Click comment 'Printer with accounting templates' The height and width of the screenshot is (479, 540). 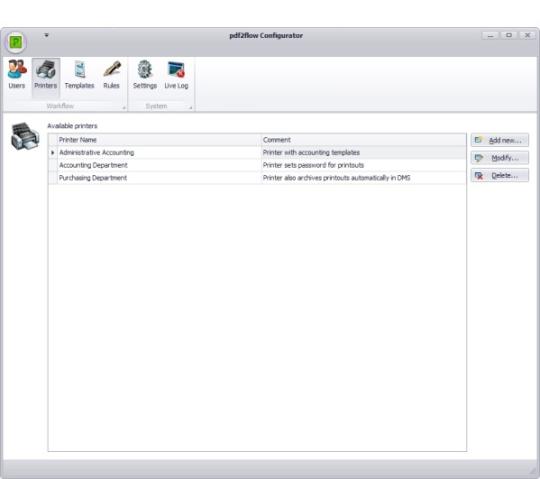click(311, 153)
